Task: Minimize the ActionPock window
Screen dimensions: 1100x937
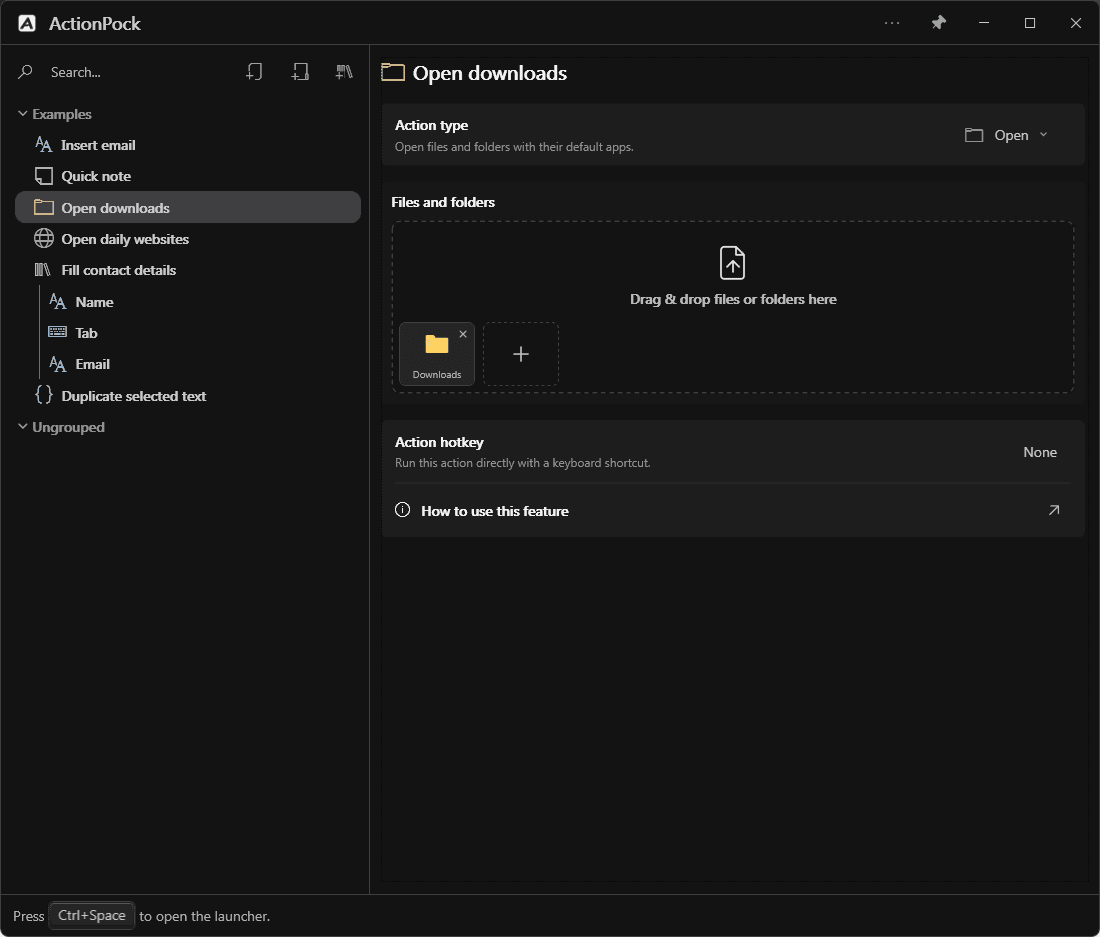Action: [984, 23]
